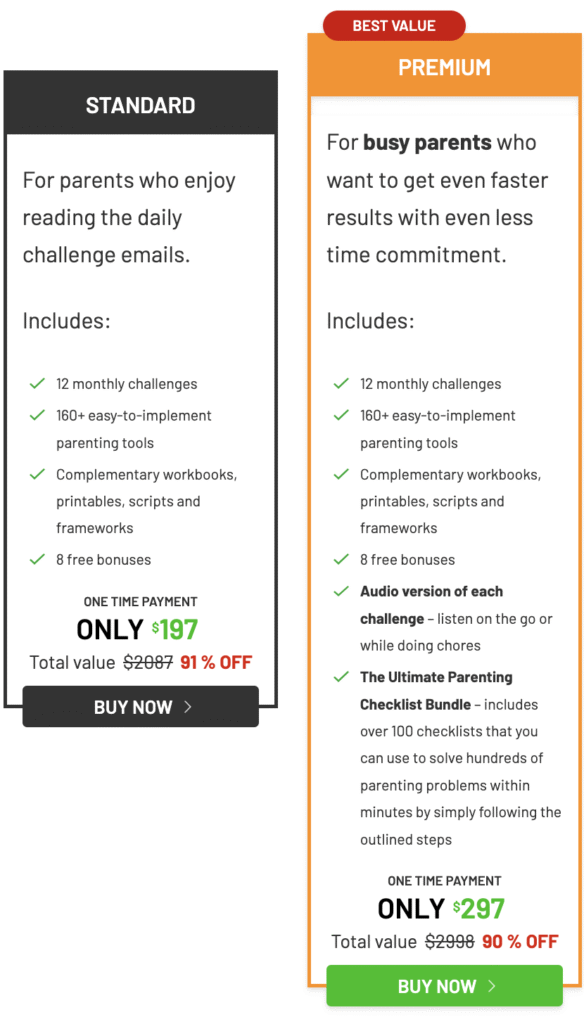This screenshot has height=1024, width=584.
Task: Select the PREMIUM plan header
Action: (x=444, y=67)
